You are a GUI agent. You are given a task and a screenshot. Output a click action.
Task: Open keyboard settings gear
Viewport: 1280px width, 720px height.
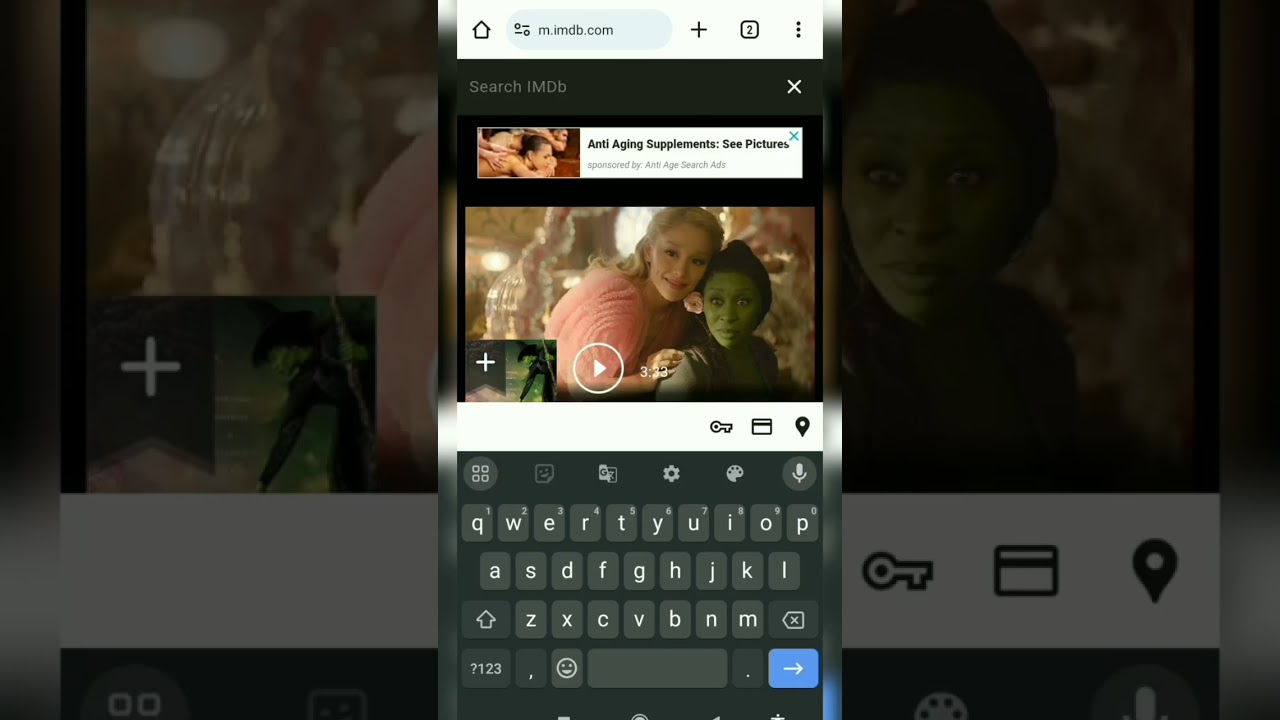[671, 474]
